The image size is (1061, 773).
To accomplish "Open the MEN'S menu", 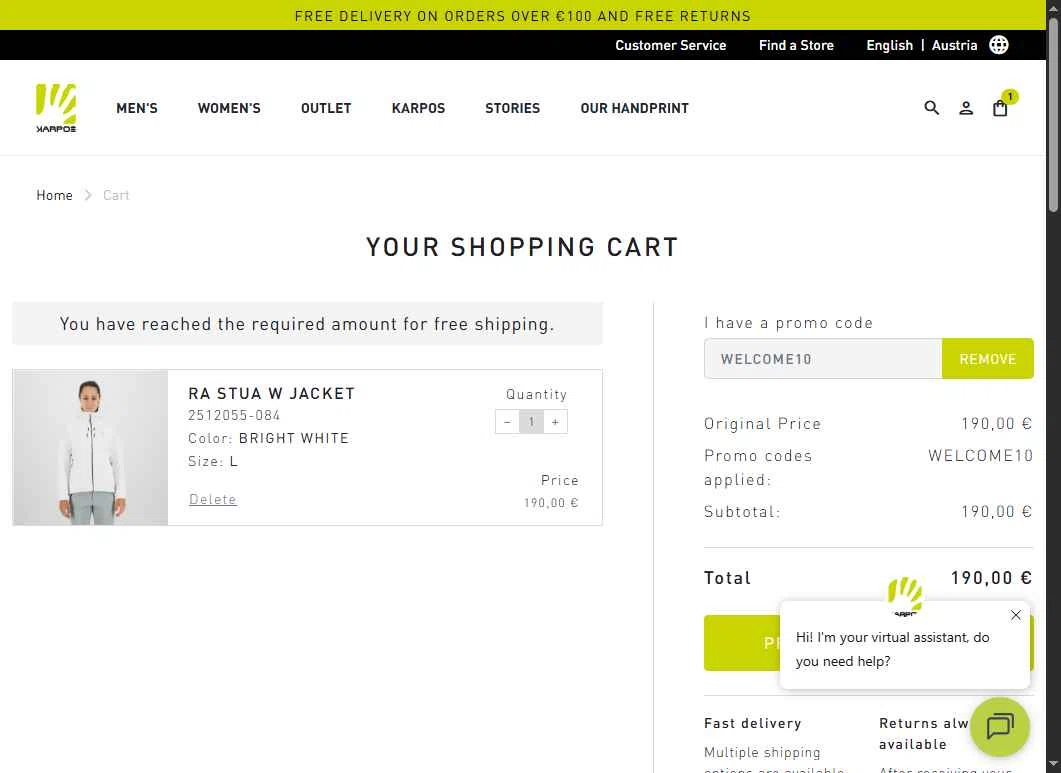I will point(137,108).
